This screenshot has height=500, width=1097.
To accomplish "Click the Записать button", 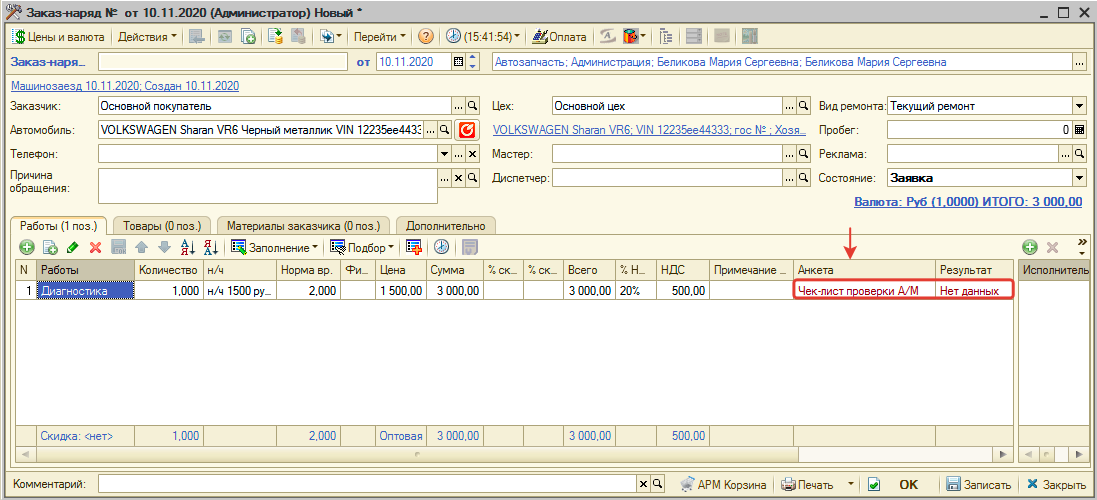I will (979, 484).
